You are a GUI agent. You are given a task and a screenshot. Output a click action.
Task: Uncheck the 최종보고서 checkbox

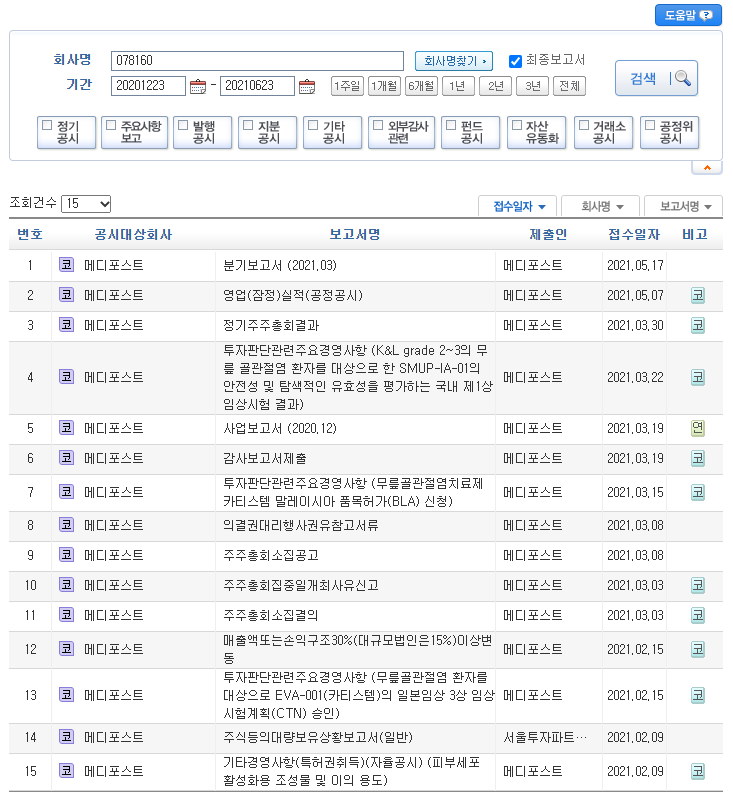point(515,61)
